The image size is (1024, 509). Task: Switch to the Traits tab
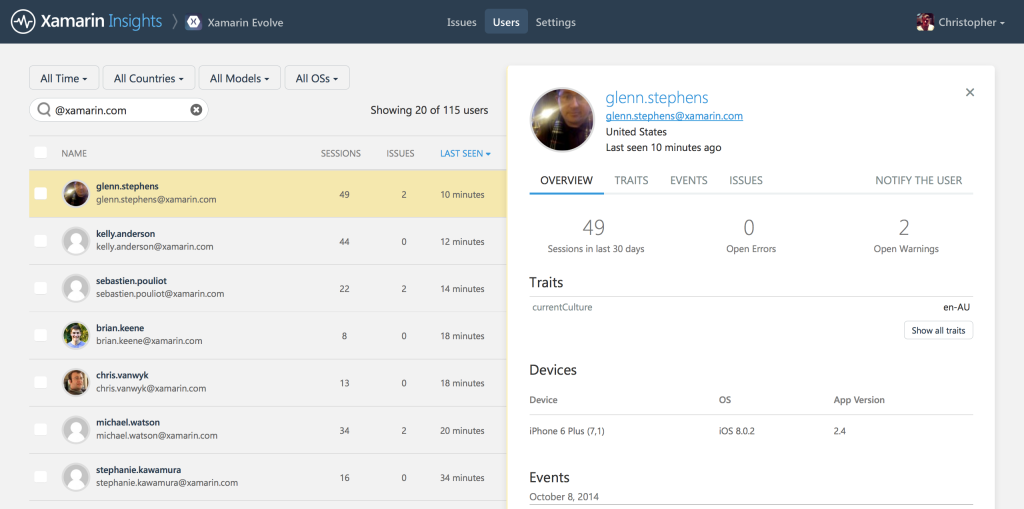coord(632,180)
